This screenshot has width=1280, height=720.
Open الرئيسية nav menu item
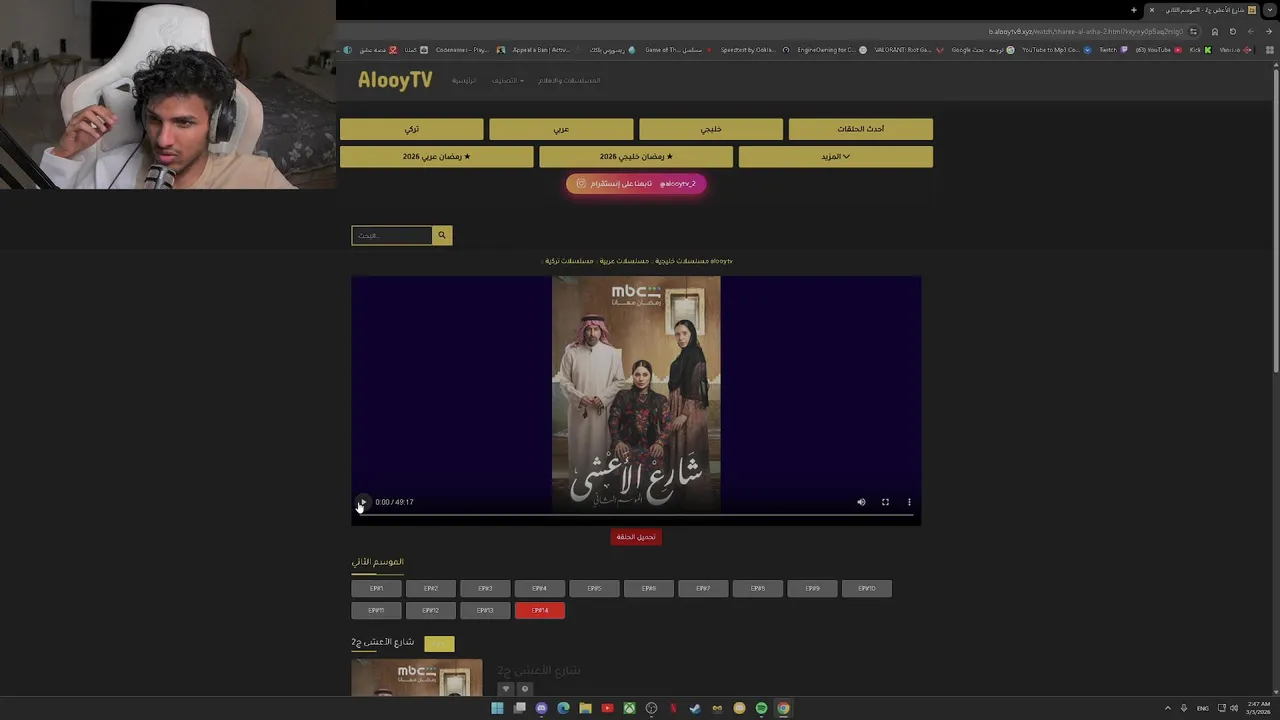point(464,80)
